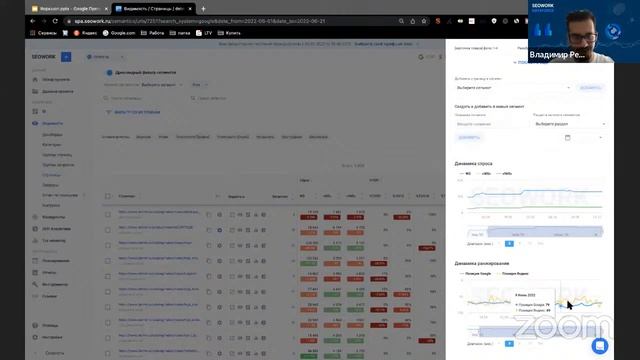Open calendar icon in the side panel
Screen dimensions: 640x360
pos(567,138)
